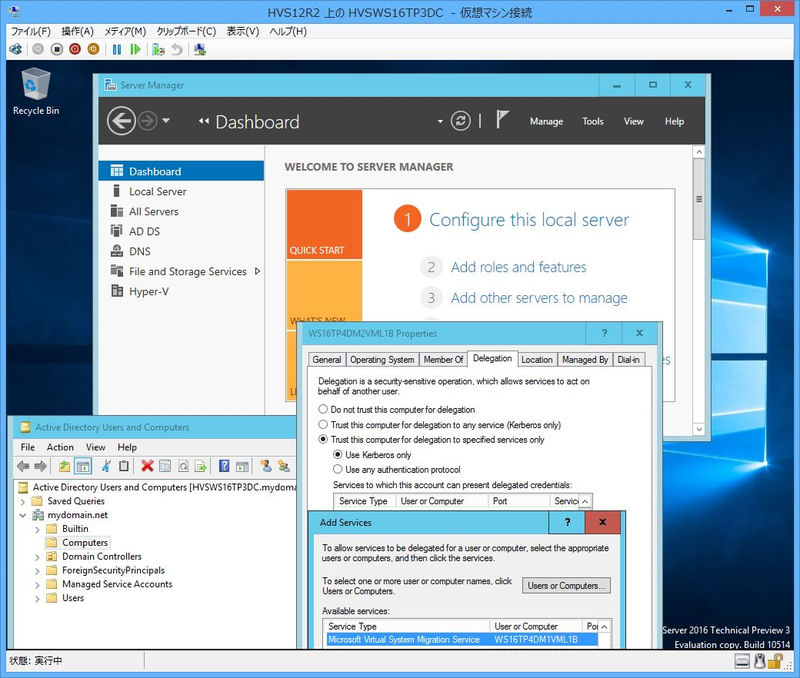800x678 pixels.
Task: Click the red Delete X icon in ADUC
Action: (x=147, y=466)
